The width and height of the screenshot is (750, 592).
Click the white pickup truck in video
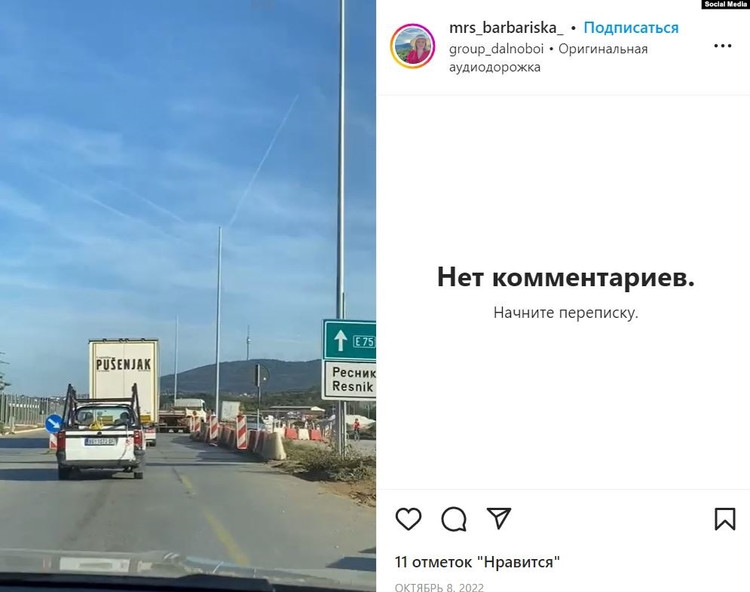tap(101, 433)
